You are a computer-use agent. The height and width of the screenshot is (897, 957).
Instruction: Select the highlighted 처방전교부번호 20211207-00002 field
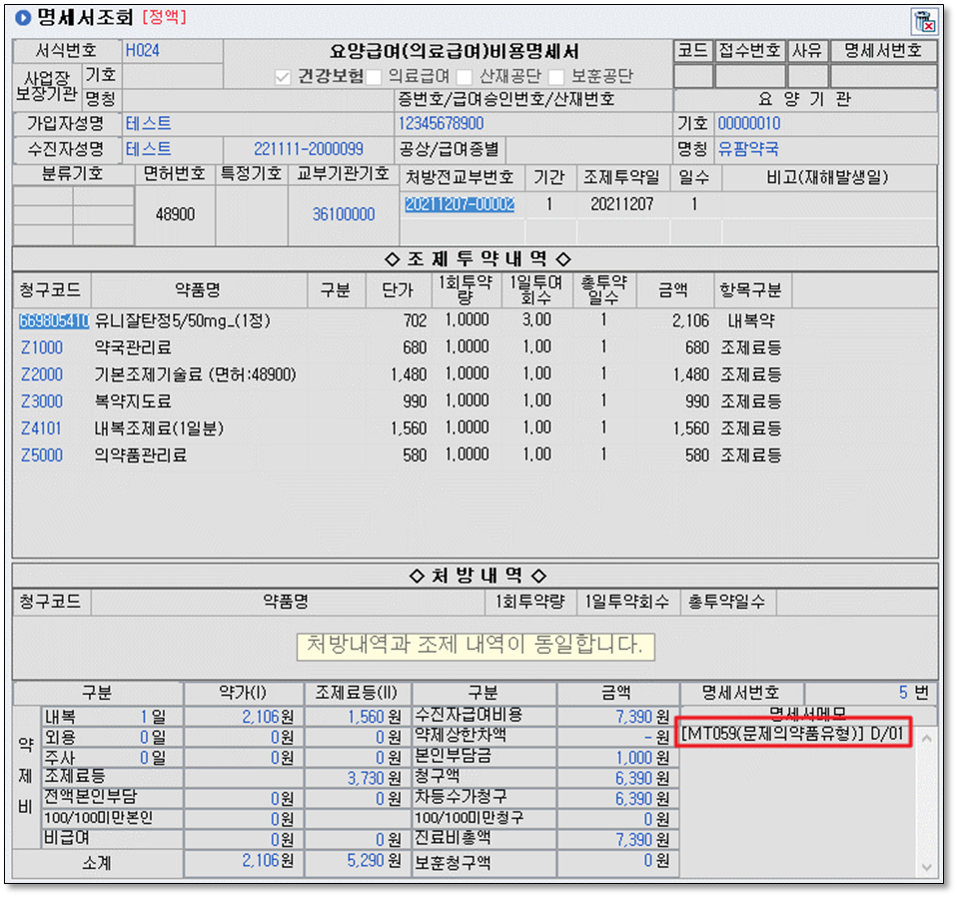point(459,204)
